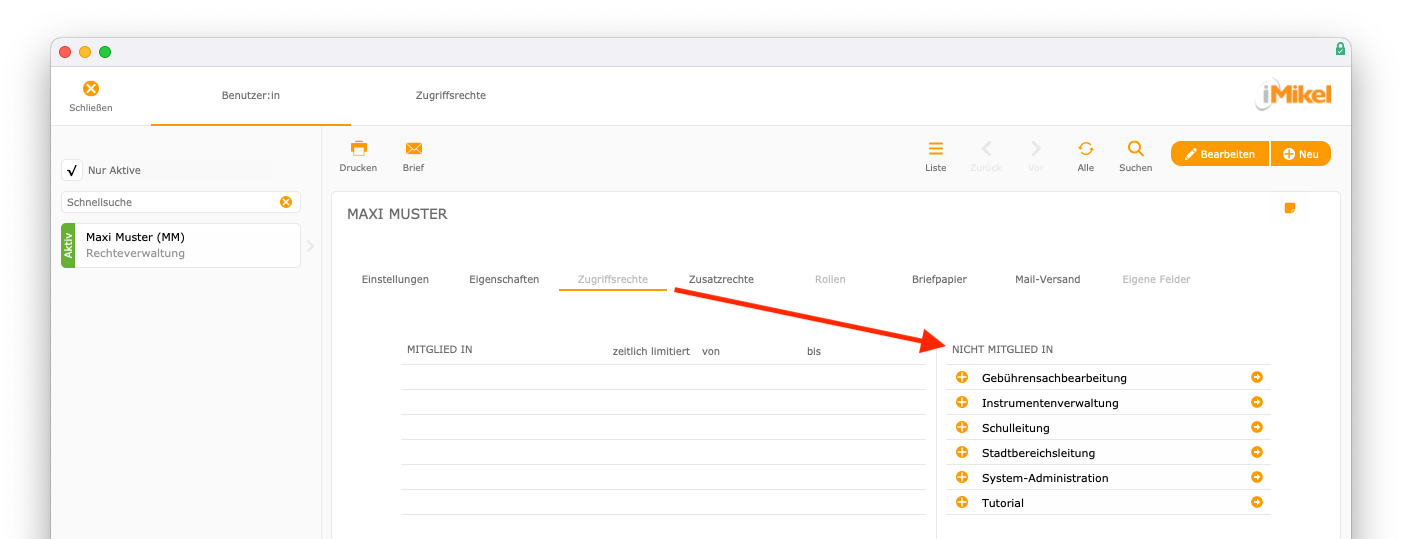Click the NICHT MITGLIED IN header

[x=1002, y=349]
